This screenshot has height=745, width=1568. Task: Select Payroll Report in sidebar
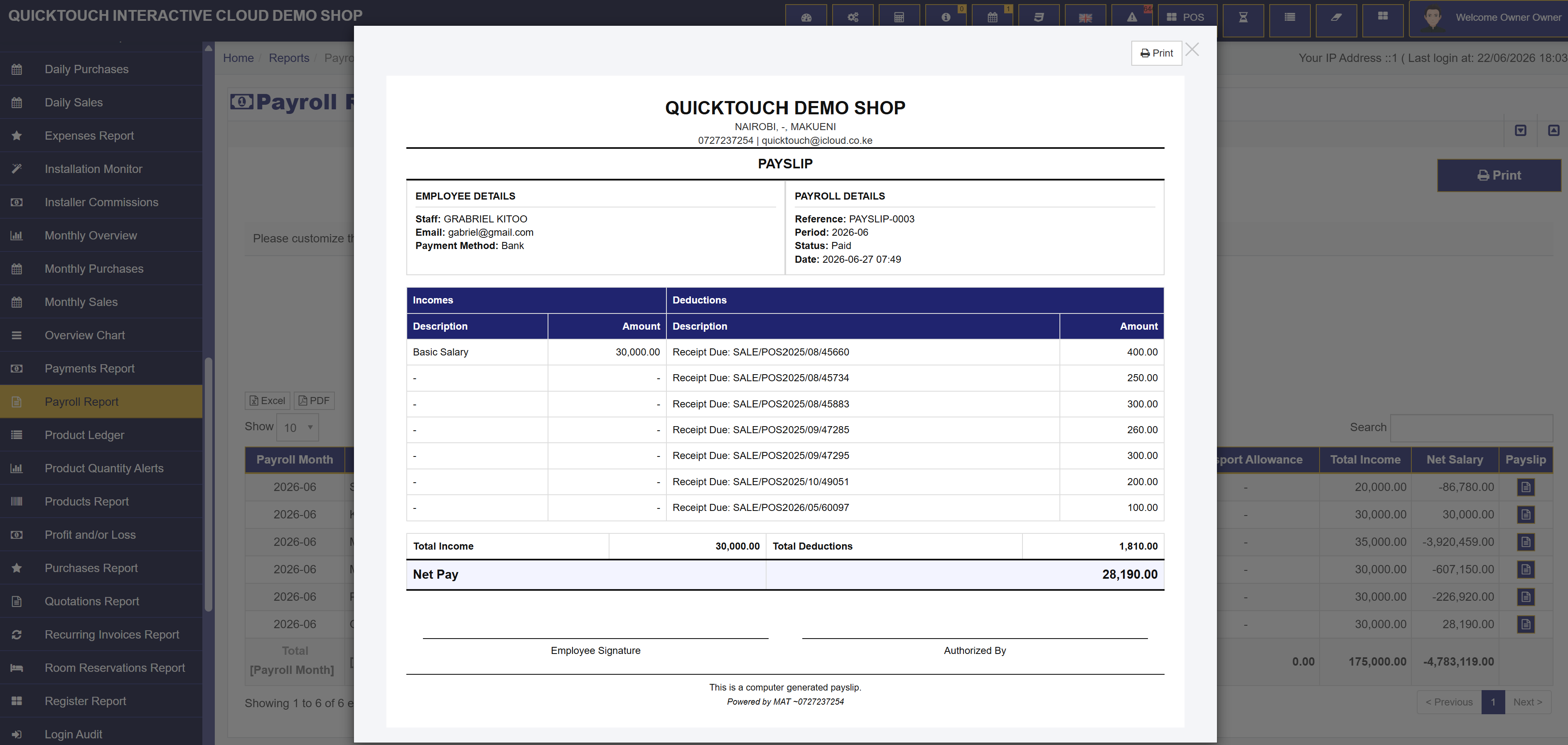[x=101, y=402]
